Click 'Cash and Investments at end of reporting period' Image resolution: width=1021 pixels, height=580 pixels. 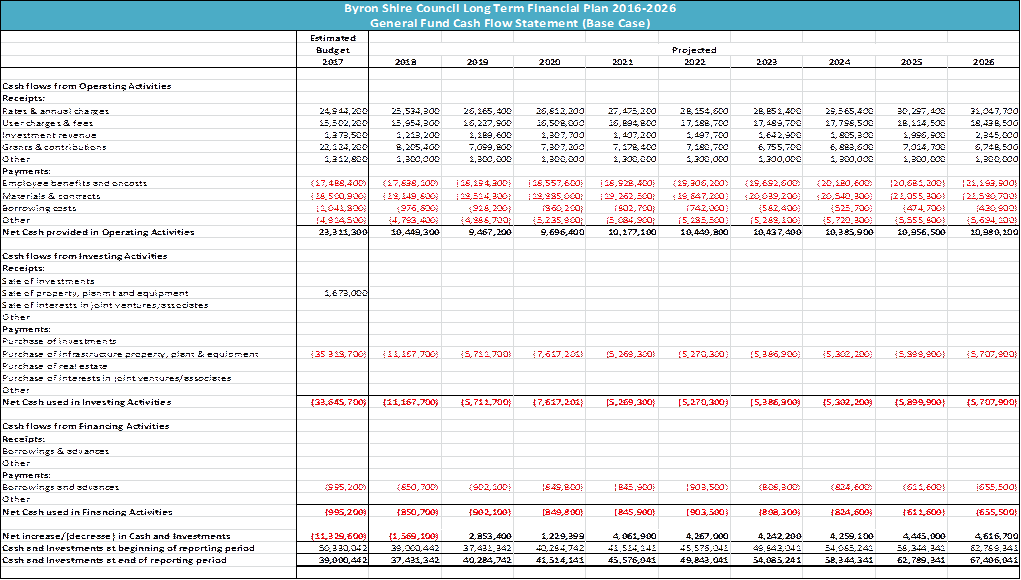[x=115, y=560]
